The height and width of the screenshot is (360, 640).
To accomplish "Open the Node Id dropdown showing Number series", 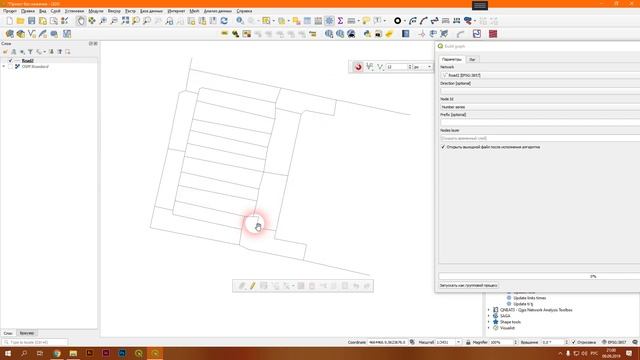I will (x=540, y=107).
